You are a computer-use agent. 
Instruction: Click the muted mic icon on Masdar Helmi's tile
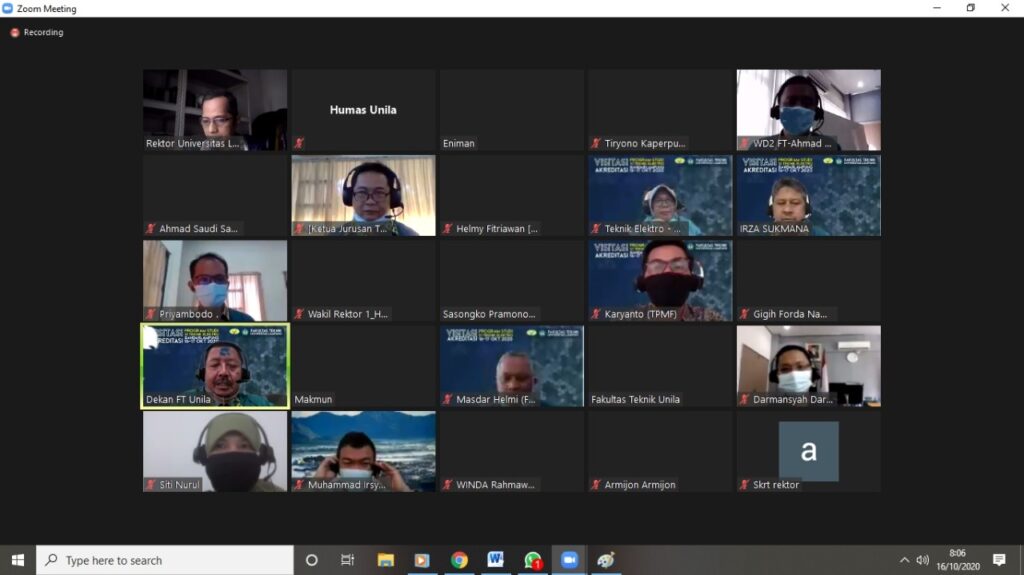tap(447, 400)
